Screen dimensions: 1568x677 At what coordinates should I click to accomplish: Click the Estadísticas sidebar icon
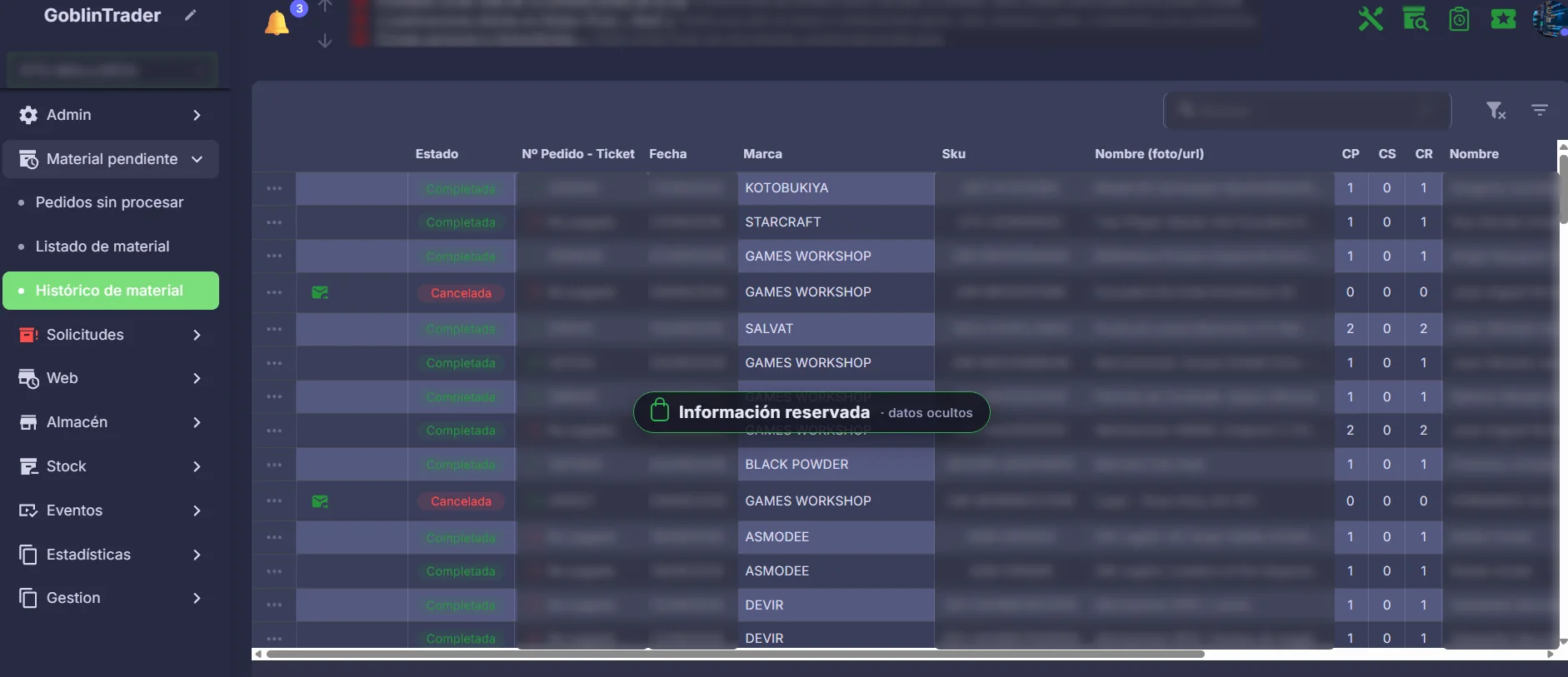click(x=28, y=555)
